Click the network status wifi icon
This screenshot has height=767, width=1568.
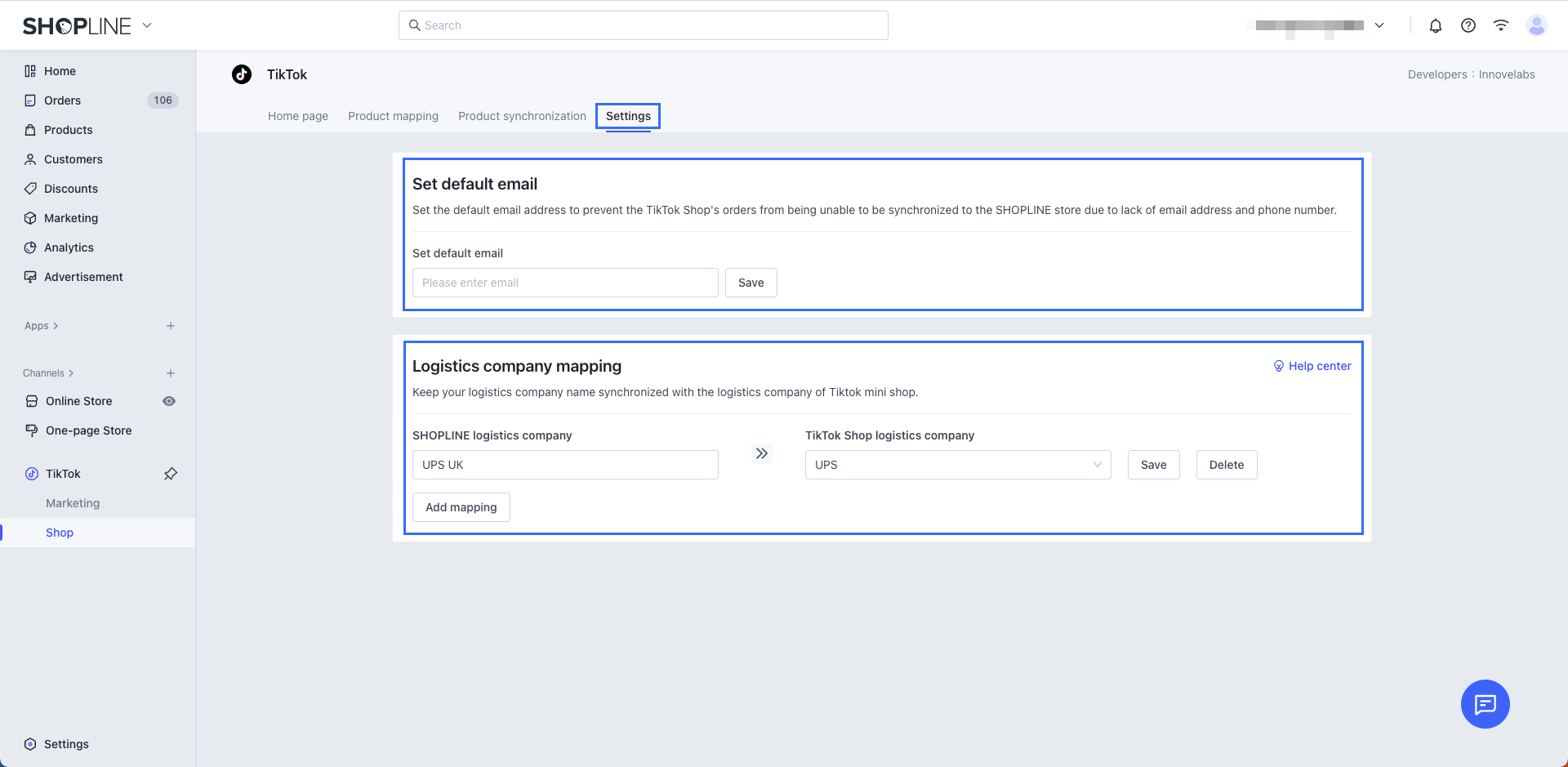(x=1500, y=25)
